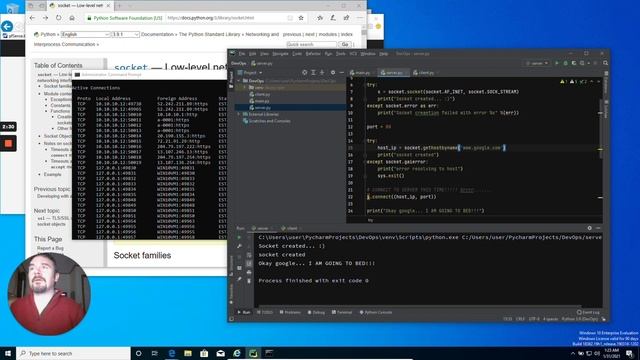
Task: Click the 'index' link on docs page
Action: coord(347,34)
